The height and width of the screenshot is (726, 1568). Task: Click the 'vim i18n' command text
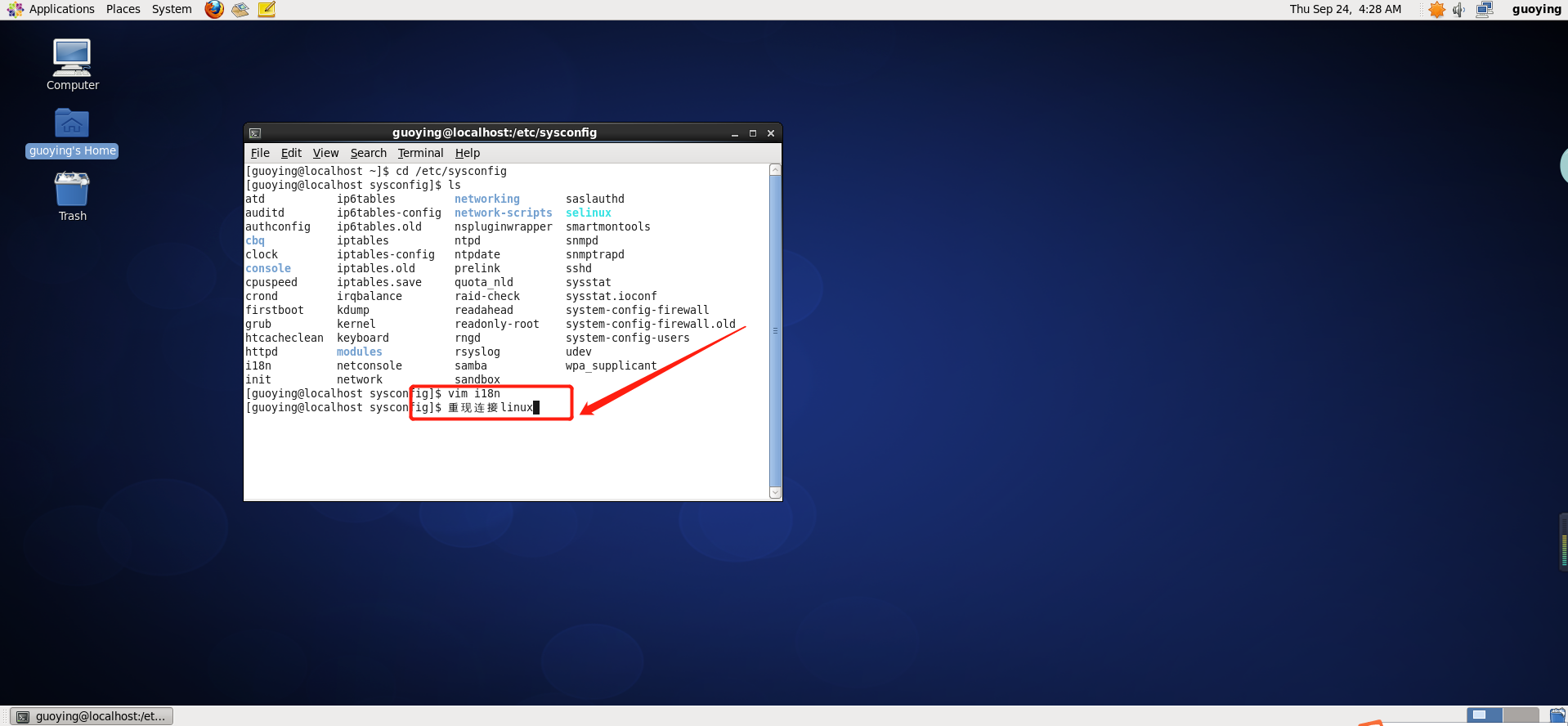click(474, 393)
